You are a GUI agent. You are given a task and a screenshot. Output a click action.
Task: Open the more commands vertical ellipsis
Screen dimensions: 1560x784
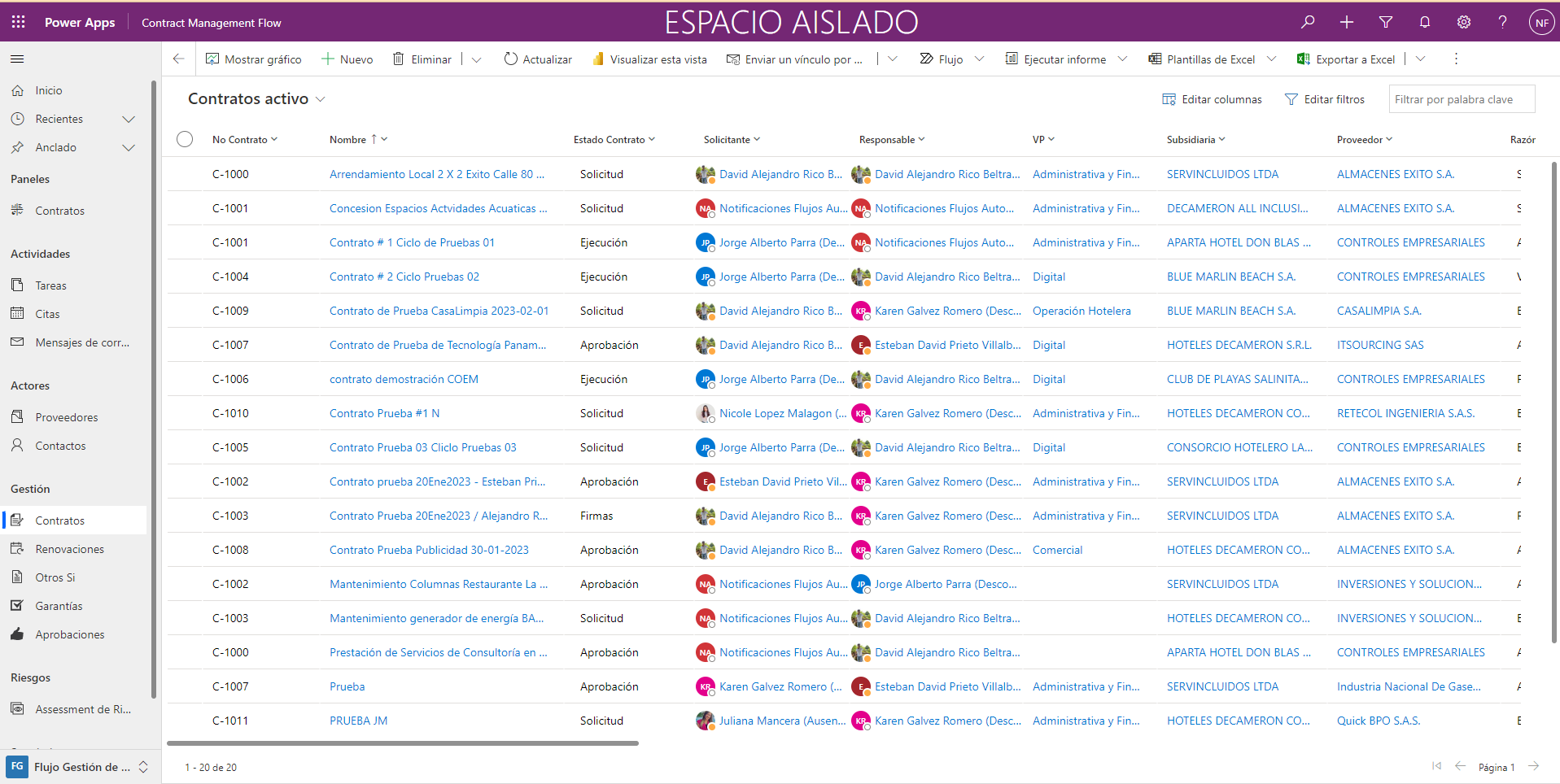tap(1456, 59)
